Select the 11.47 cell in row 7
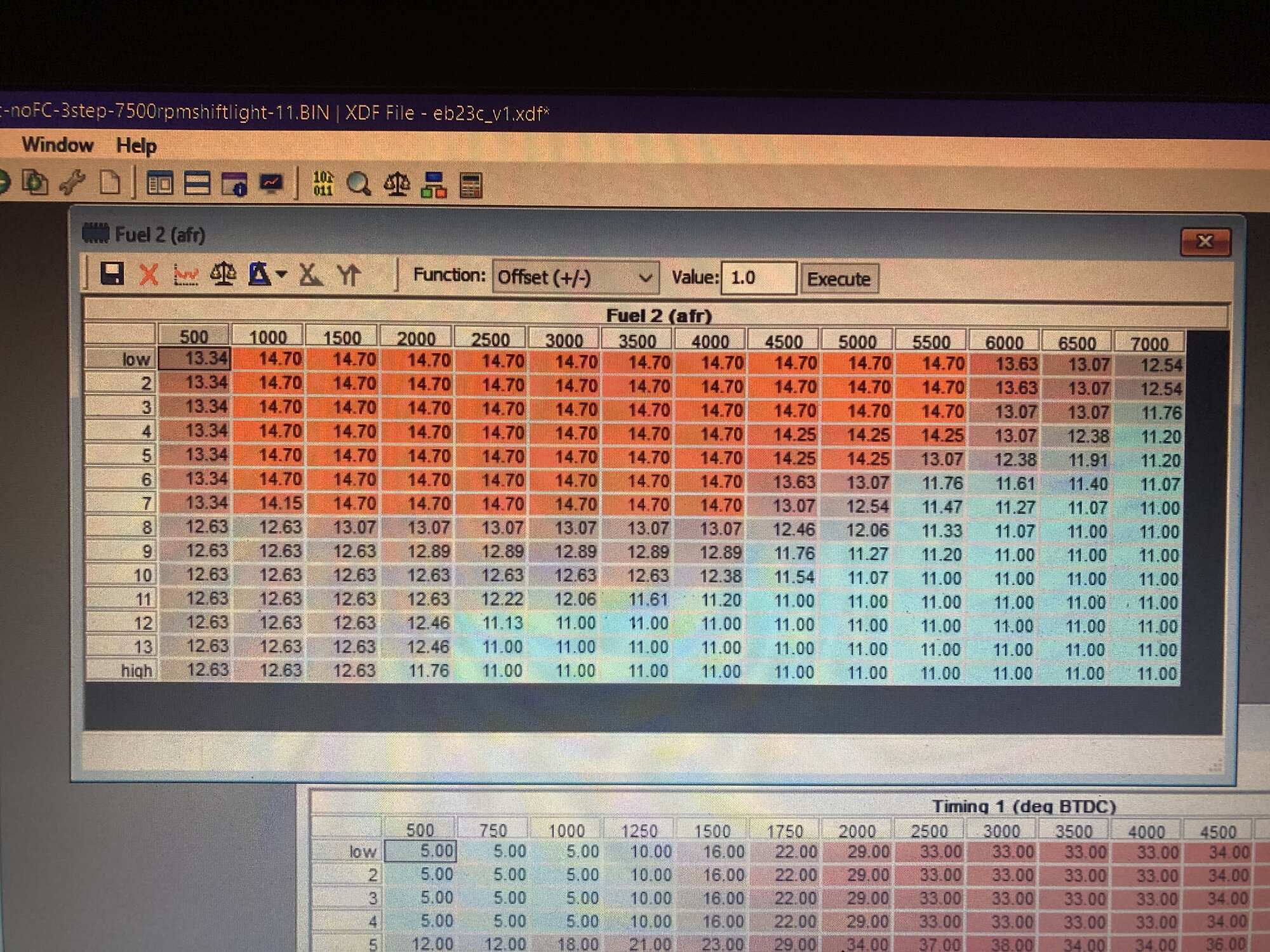The height and width of the screenshot is (952, 1270). click(x=931, y=507)
